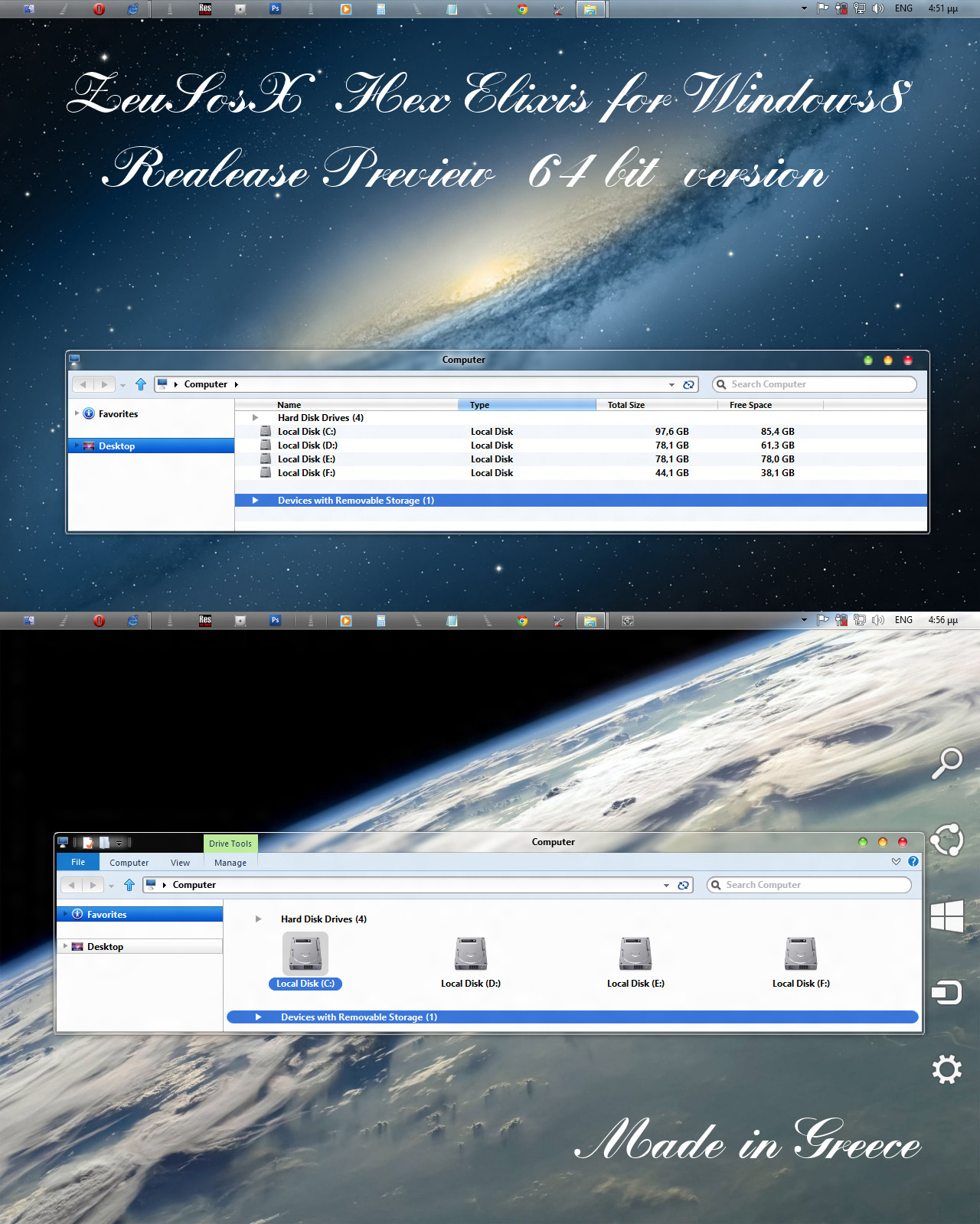Switch to the Computer ribbon tab
980x1224 pixels.
pyautogui.click(x=129, y=863)
